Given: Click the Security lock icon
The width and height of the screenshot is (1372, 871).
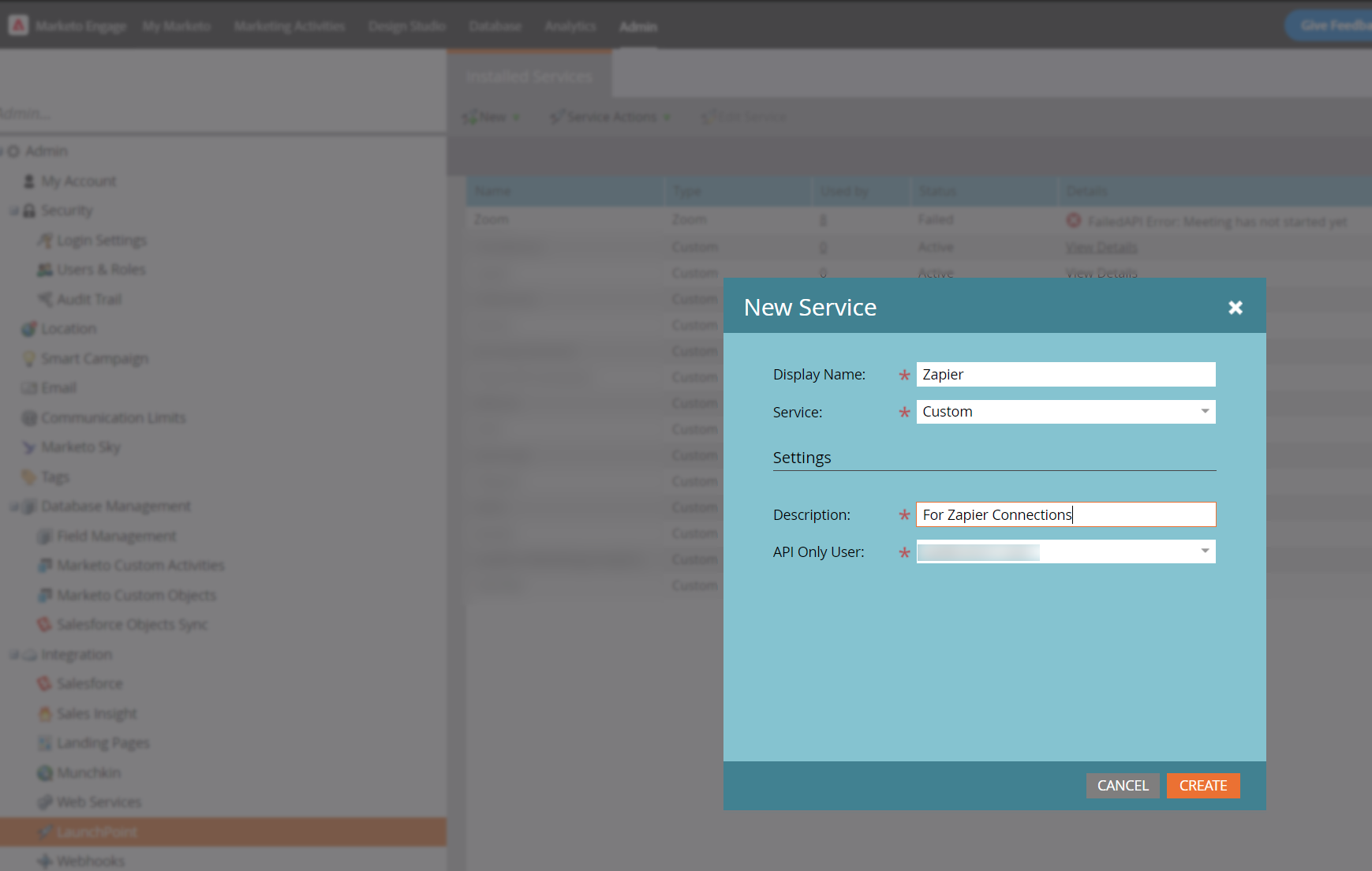Looking at the screenshot, I should (29, 211).
